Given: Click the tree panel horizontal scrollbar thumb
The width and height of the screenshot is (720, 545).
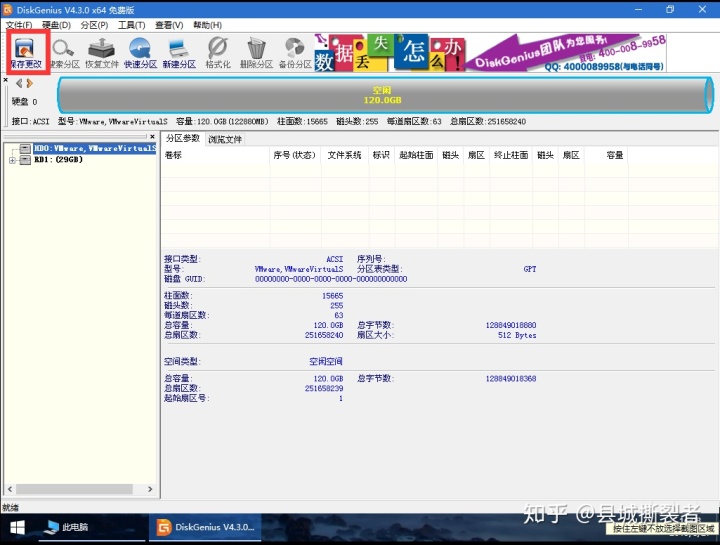Looking at the screenshot, I should [x=74, y=489].
